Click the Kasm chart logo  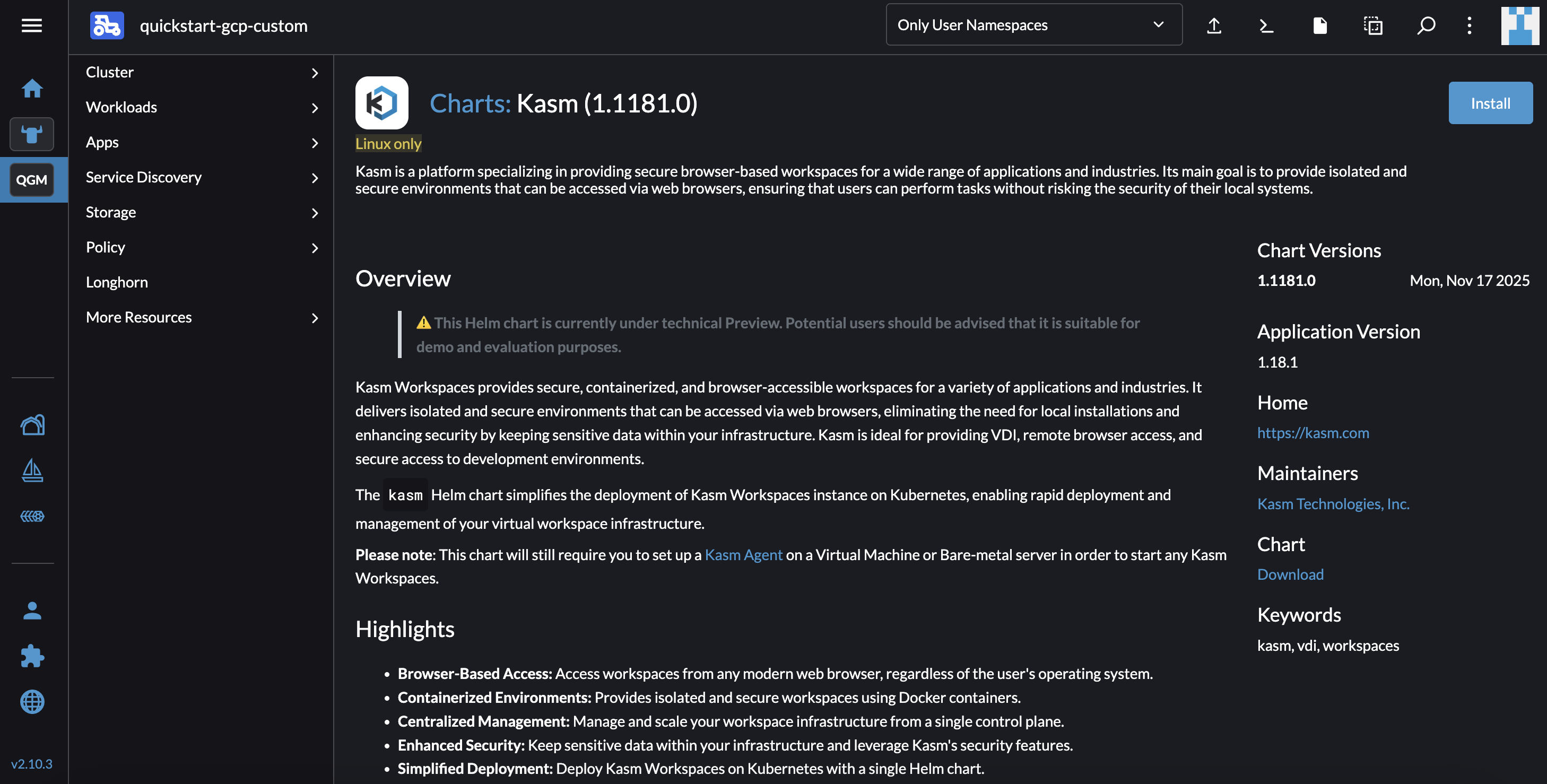click(382, 103)
